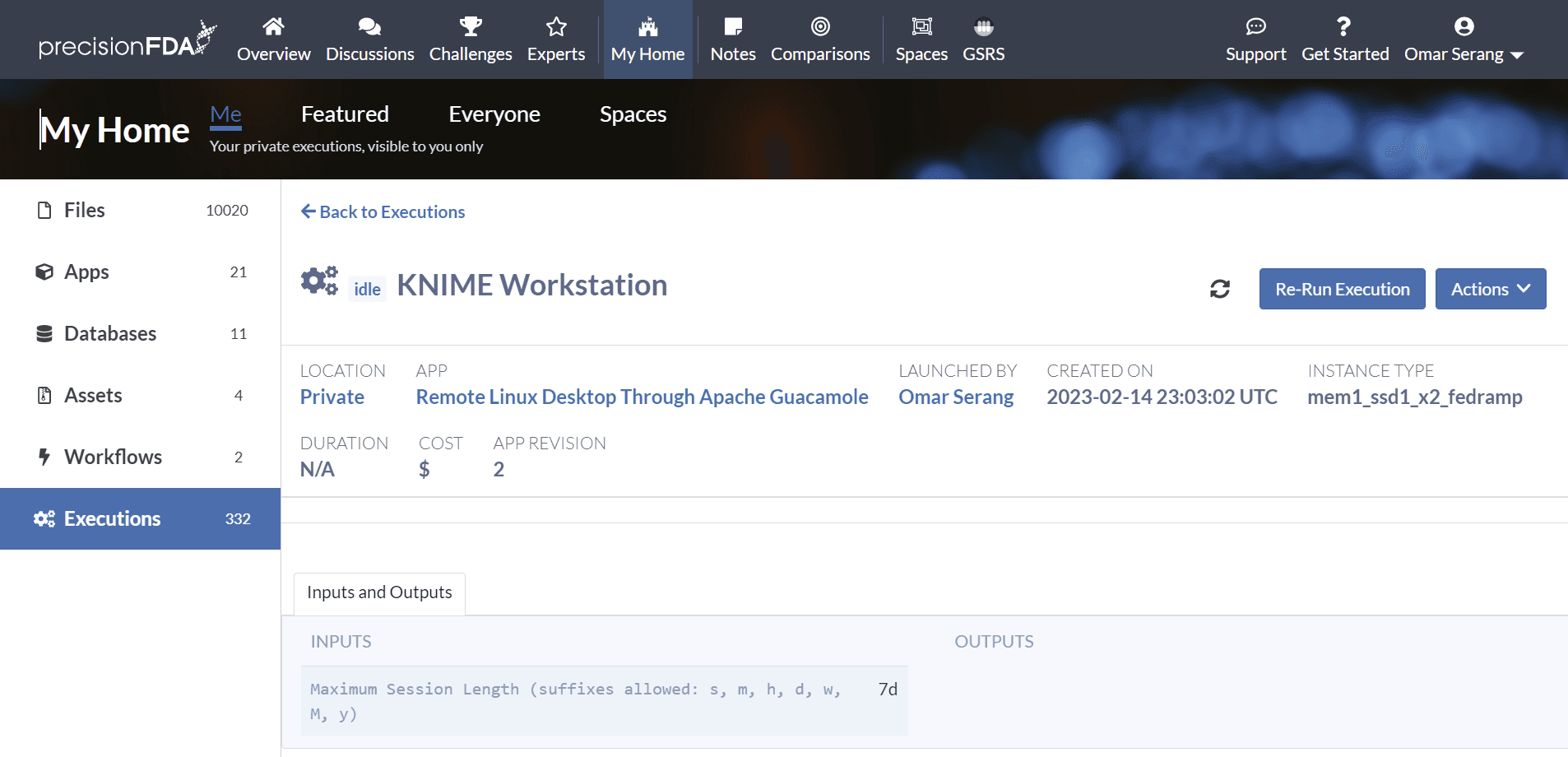Follow the Back to Executions link
Screen dimensions: 1568x757
383,211
